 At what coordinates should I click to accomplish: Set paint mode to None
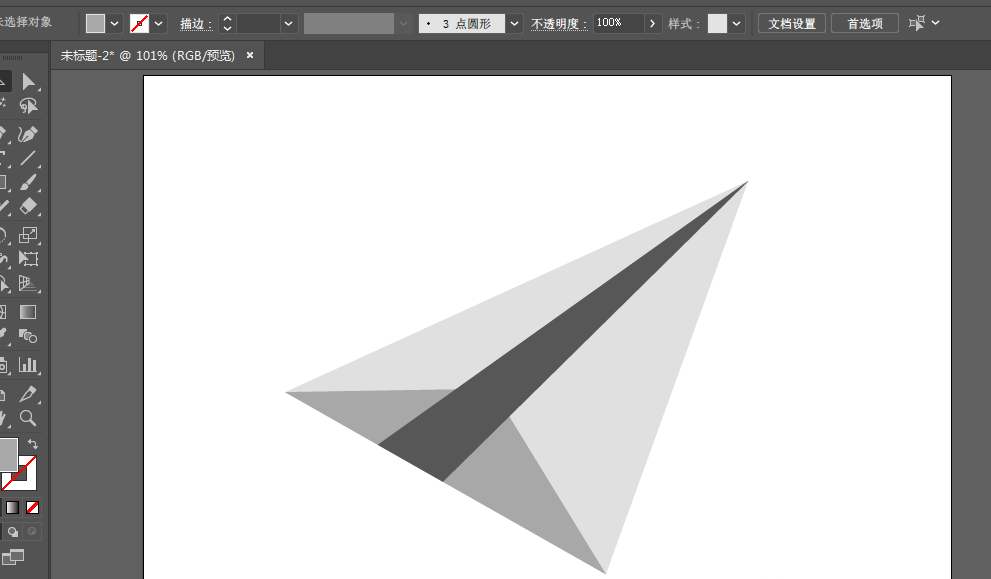(32, 508)
